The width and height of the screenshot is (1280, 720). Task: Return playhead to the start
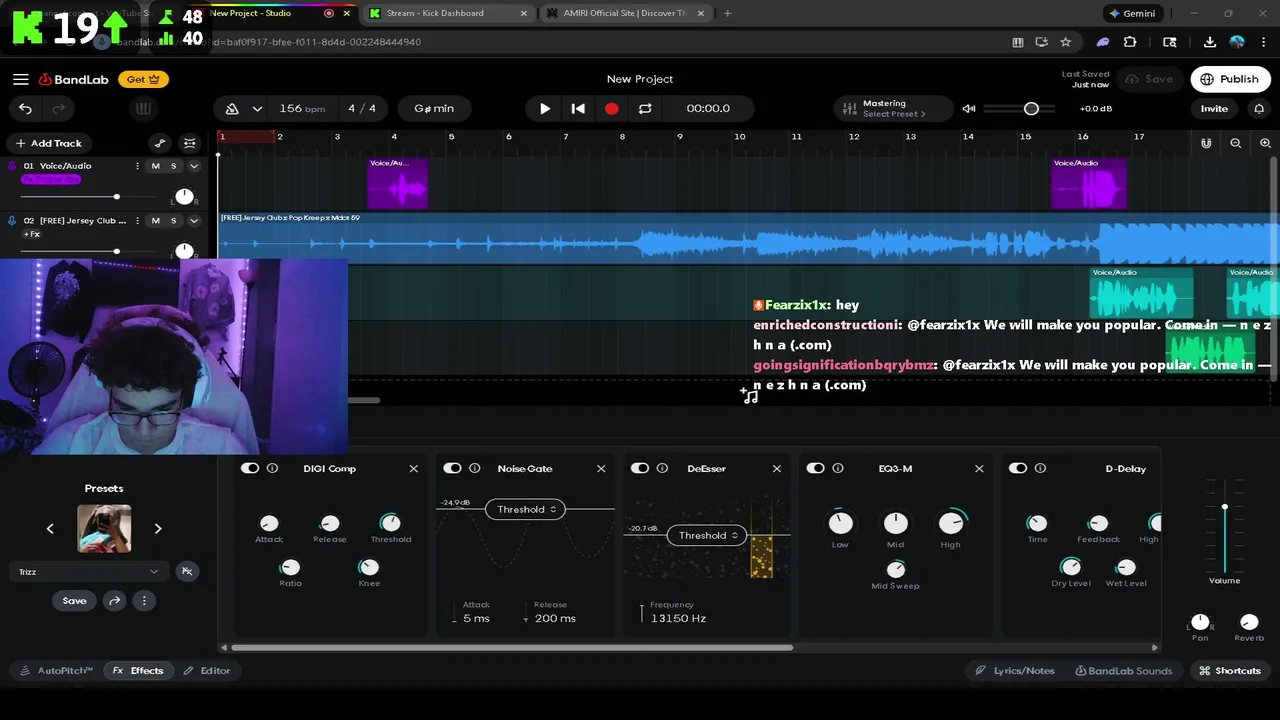(x=578, y=108)
